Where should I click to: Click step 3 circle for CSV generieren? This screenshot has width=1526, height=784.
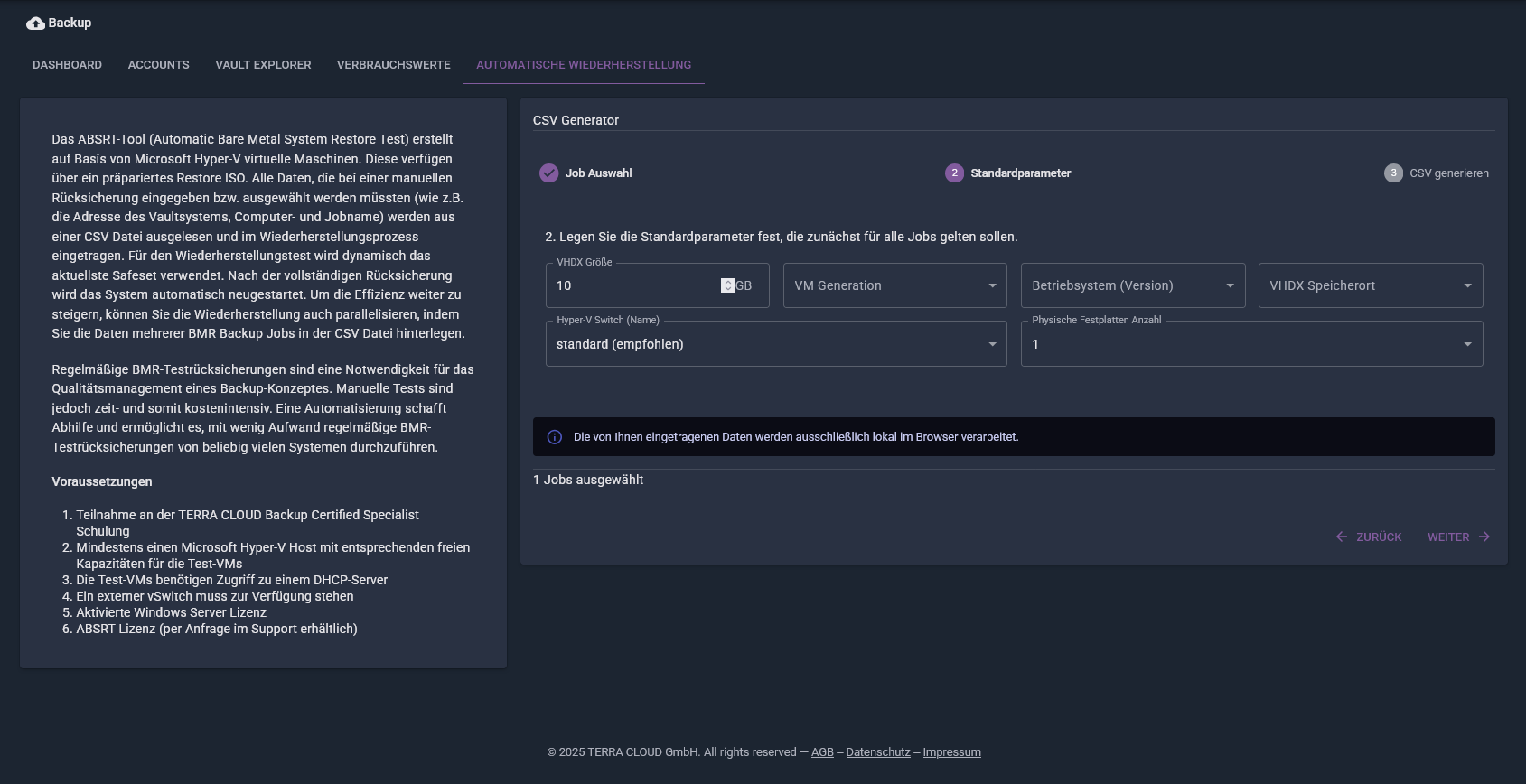click(1393, 173)
